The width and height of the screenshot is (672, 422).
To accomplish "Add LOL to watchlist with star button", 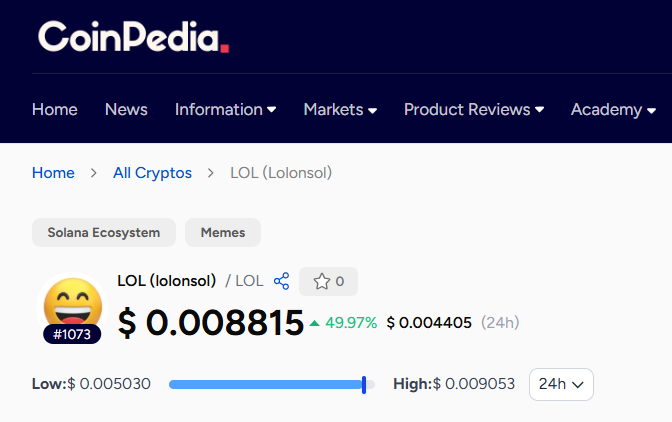I will pyautogui.click(x=328, y=281).
